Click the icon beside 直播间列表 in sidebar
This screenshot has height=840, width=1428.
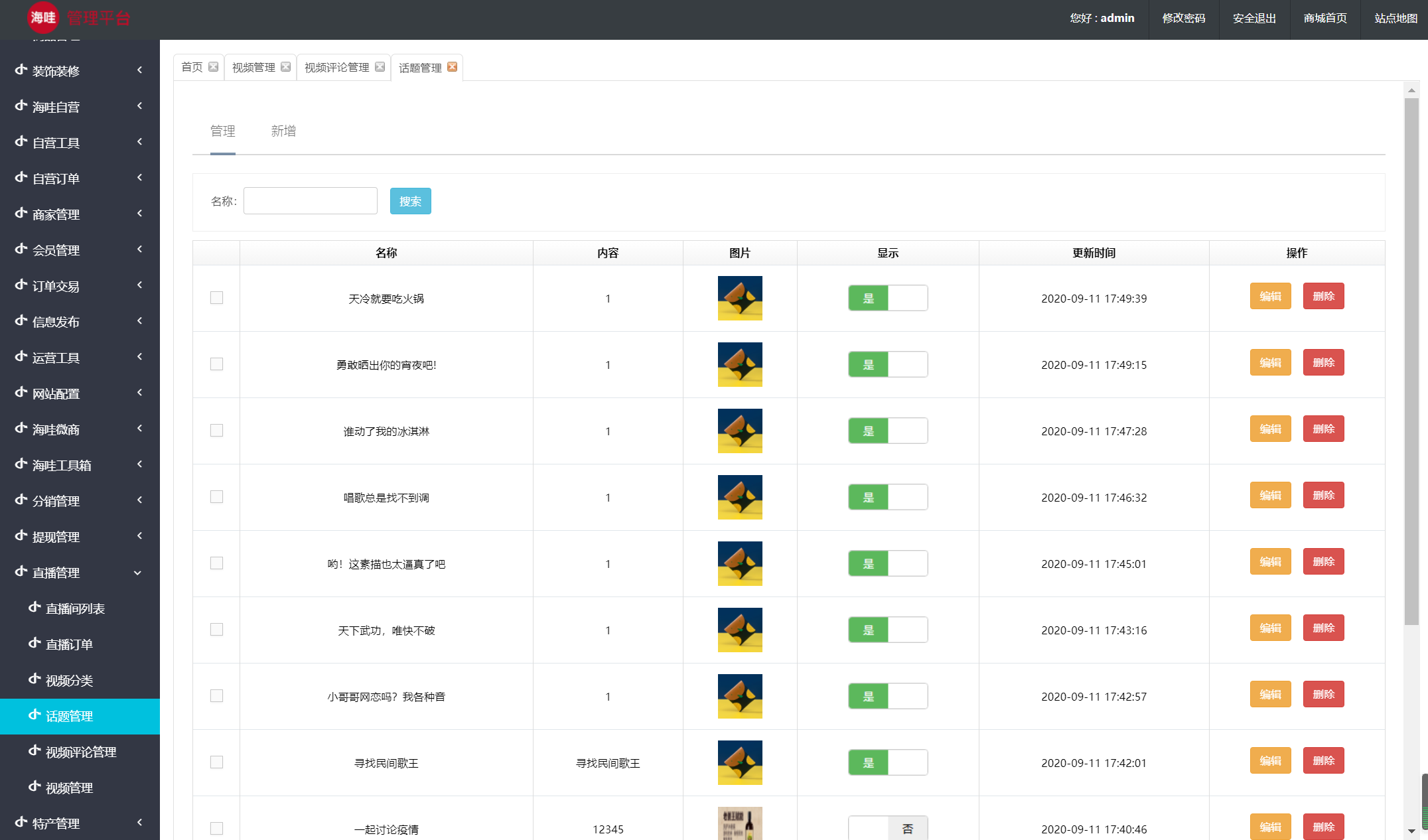tap(35, 608)
